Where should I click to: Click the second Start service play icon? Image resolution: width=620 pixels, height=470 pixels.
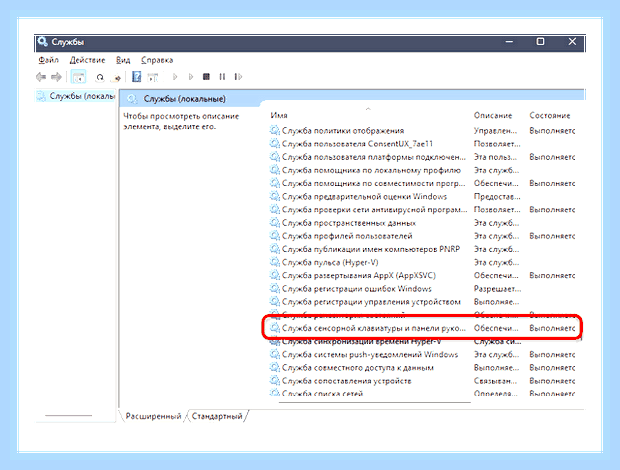pyautogui.click(x=191, y=77)
